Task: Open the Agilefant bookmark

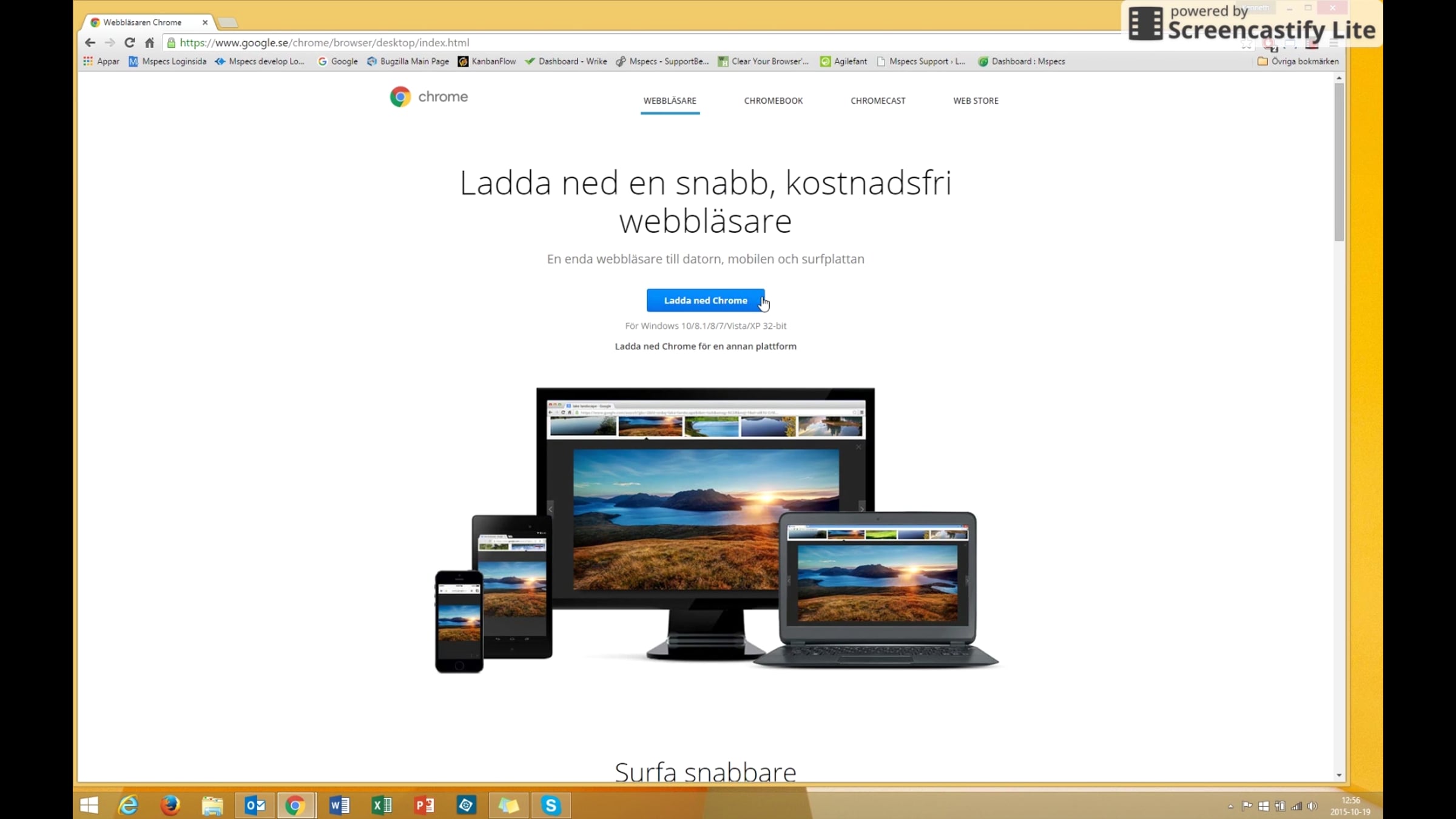Action: point(844,61)
